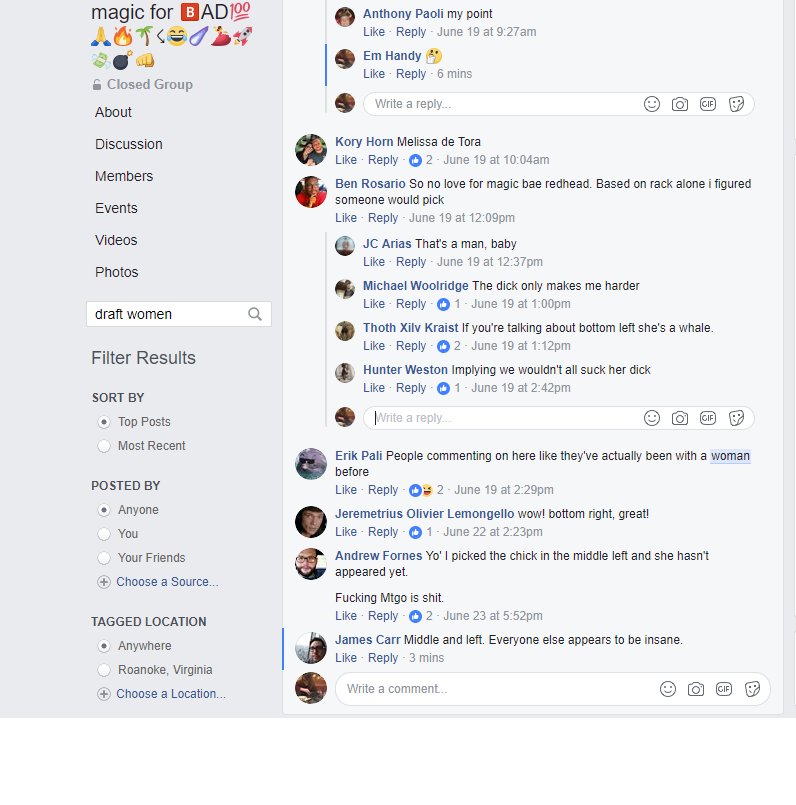Go to the Photos section

(117, 272)
